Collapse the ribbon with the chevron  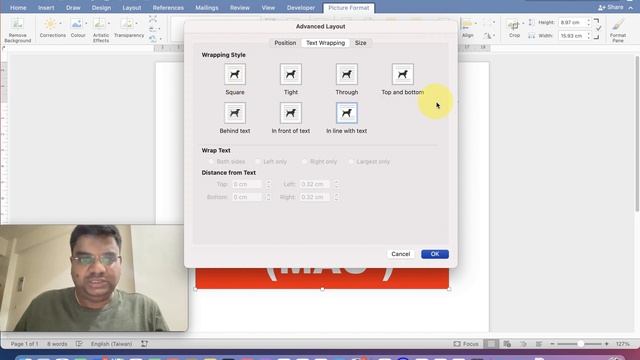(x=631, y=8)
